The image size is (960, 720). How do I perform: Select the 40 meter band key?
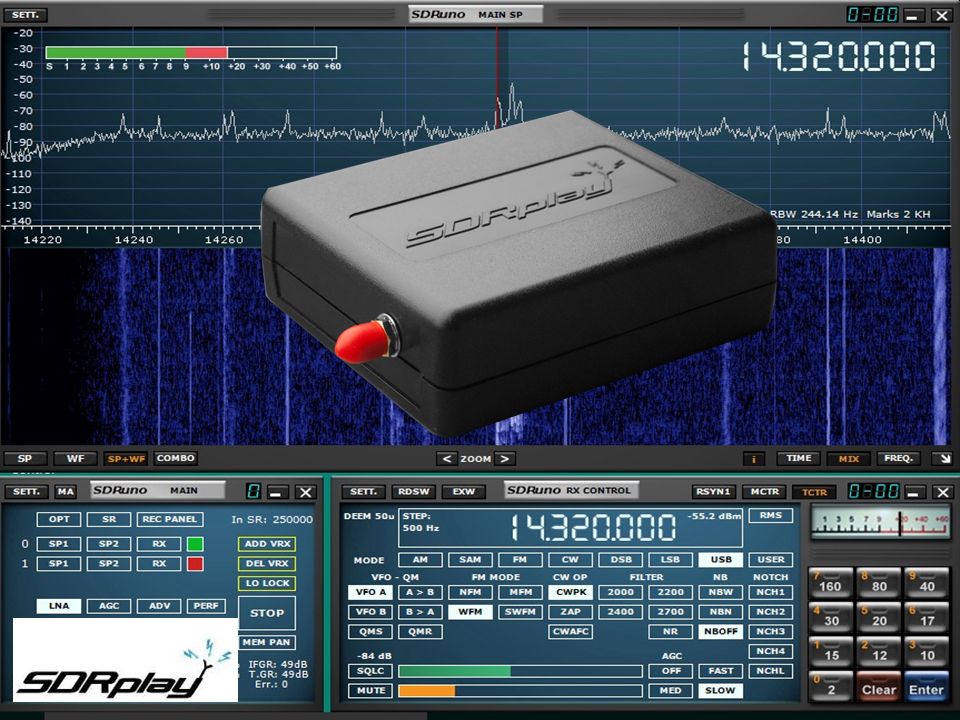927,583
